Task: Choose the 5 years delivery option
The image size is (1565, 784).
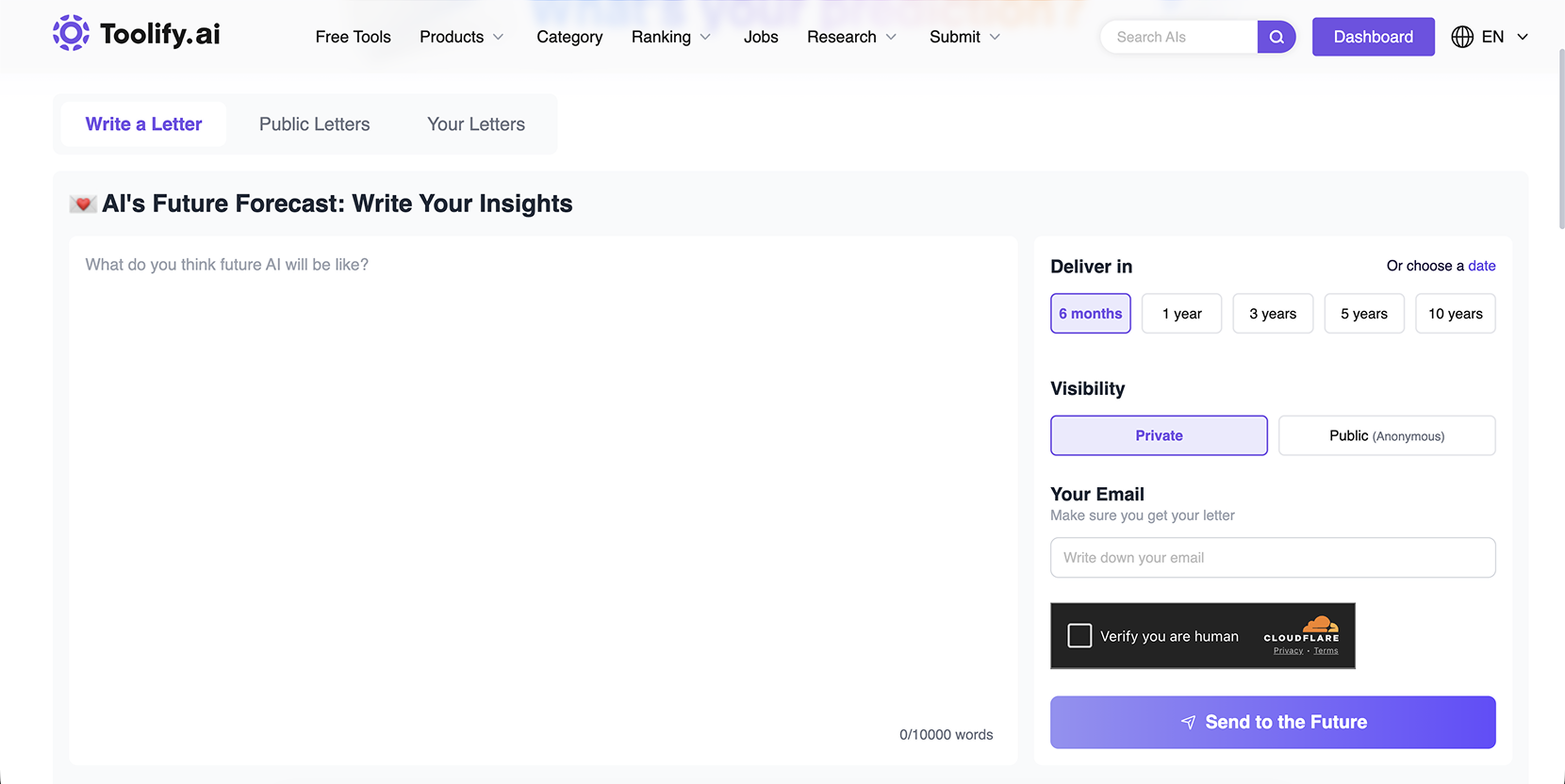Action: pyautogui.click(x=1364, y=314)
